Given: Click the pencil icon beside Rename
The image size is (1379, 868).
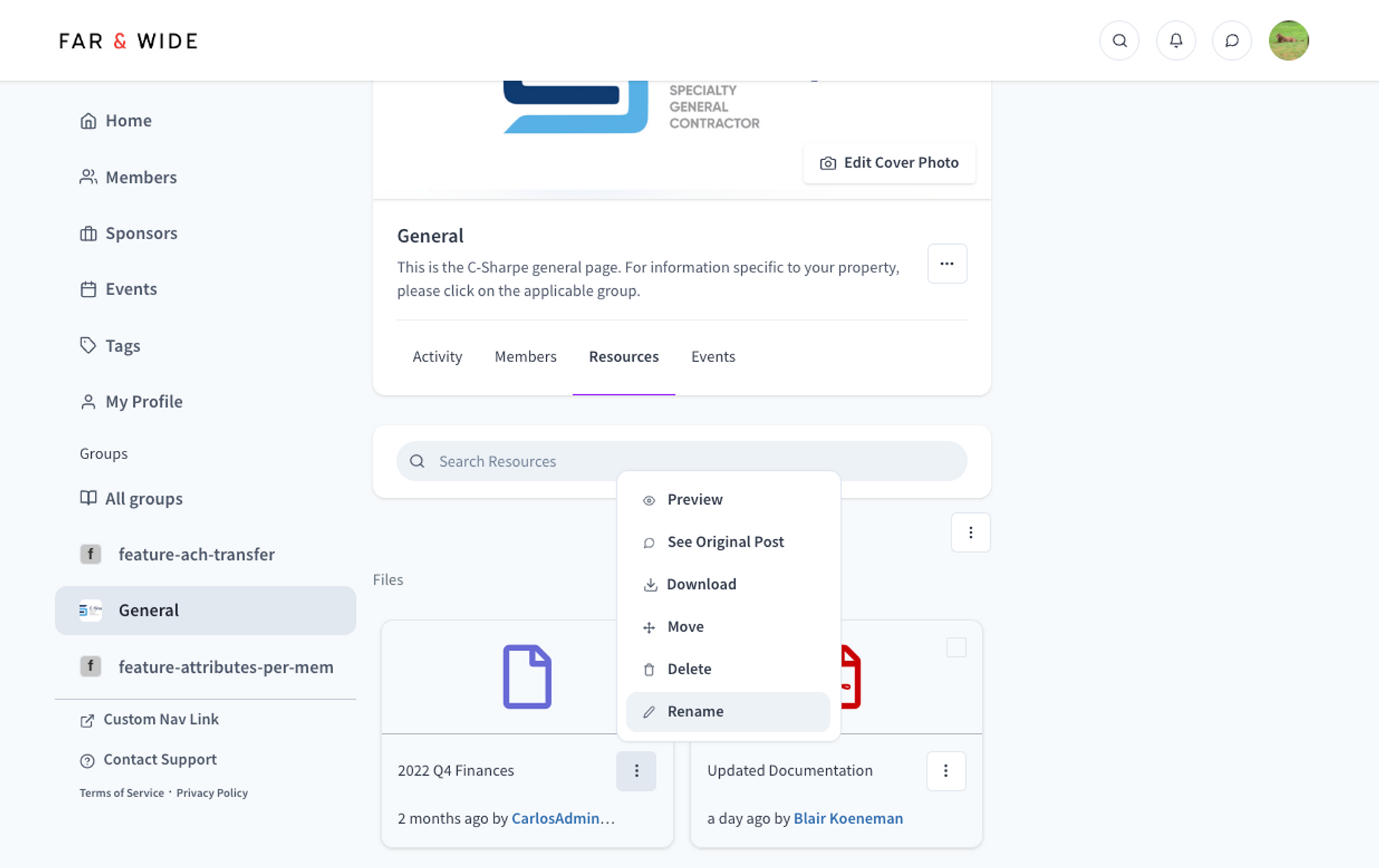Looking at the screenshot, I should (649, 712).
